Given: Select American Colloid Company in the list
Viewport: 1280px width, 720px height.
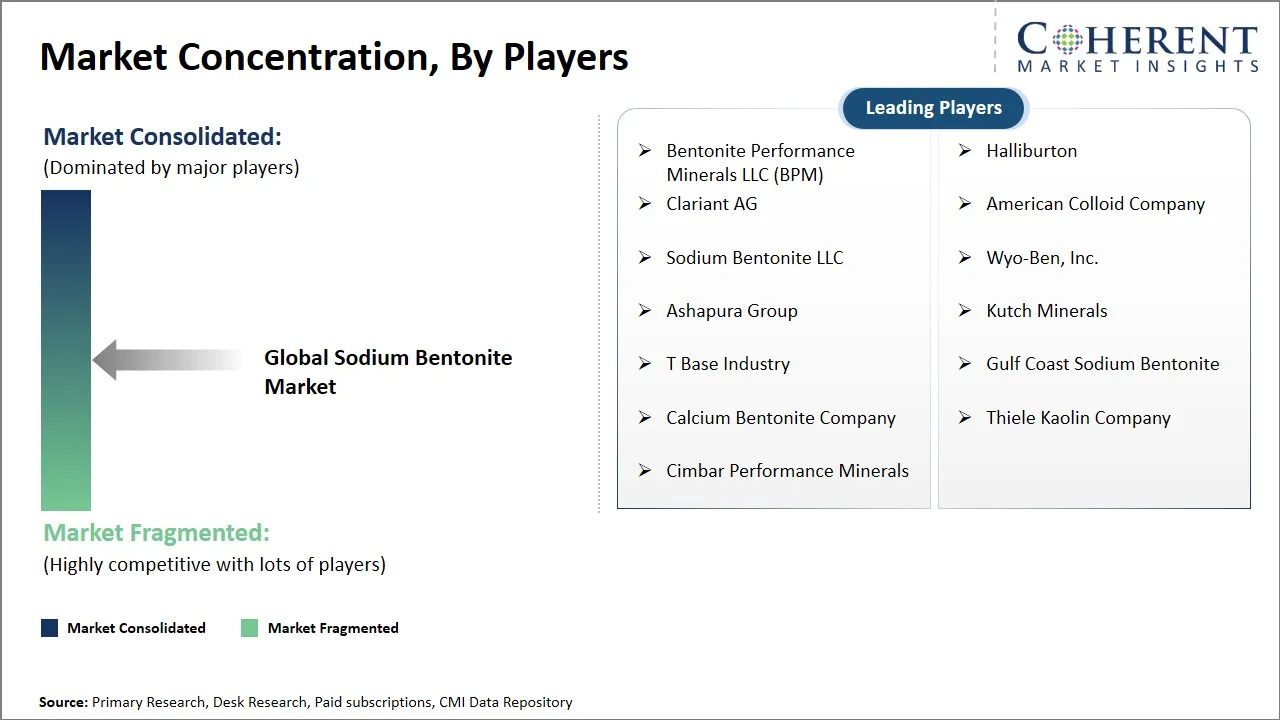Looking at the screenshot, I should click(x=1095, y=204).
